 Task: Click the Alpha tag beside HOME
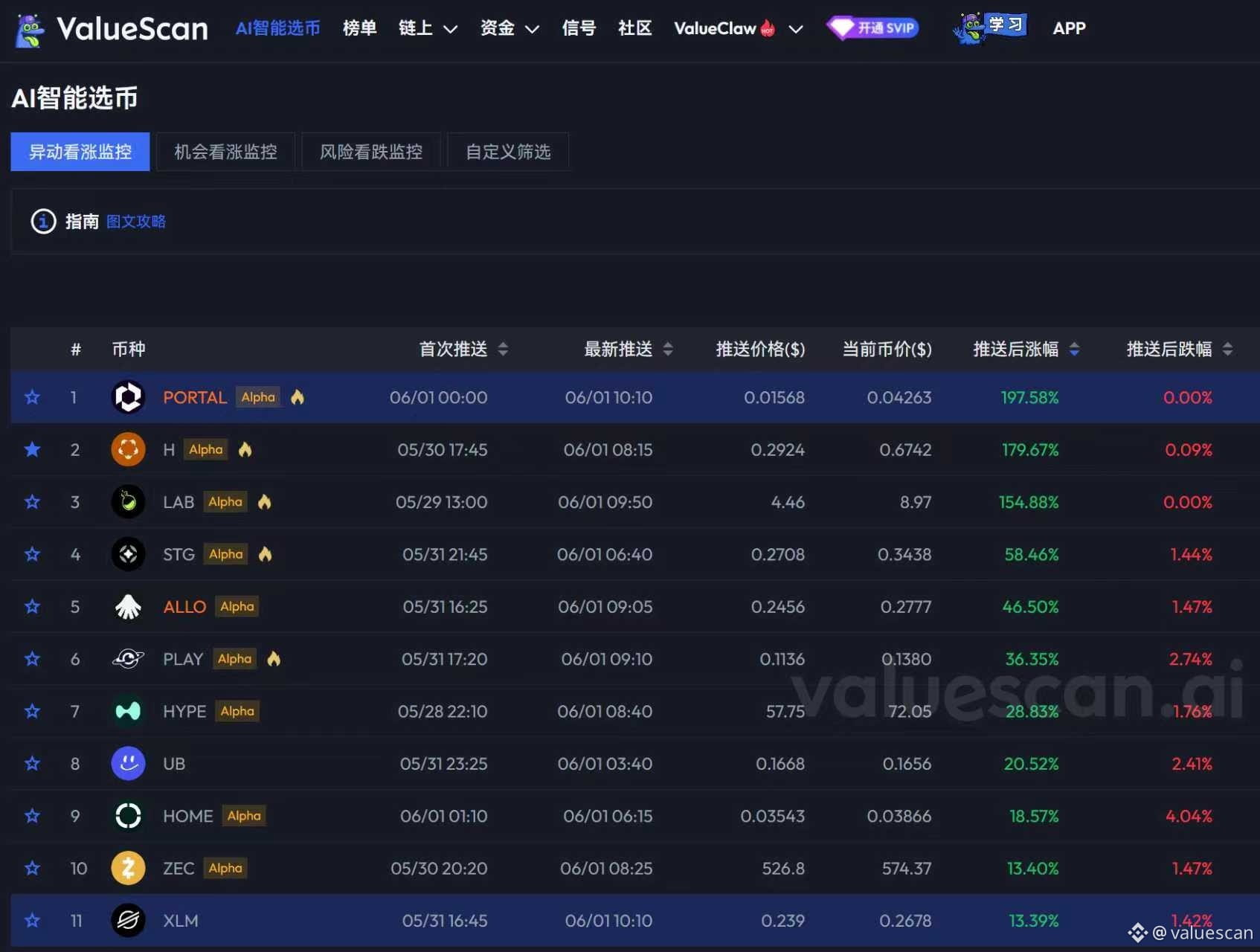tap(244, 816)
